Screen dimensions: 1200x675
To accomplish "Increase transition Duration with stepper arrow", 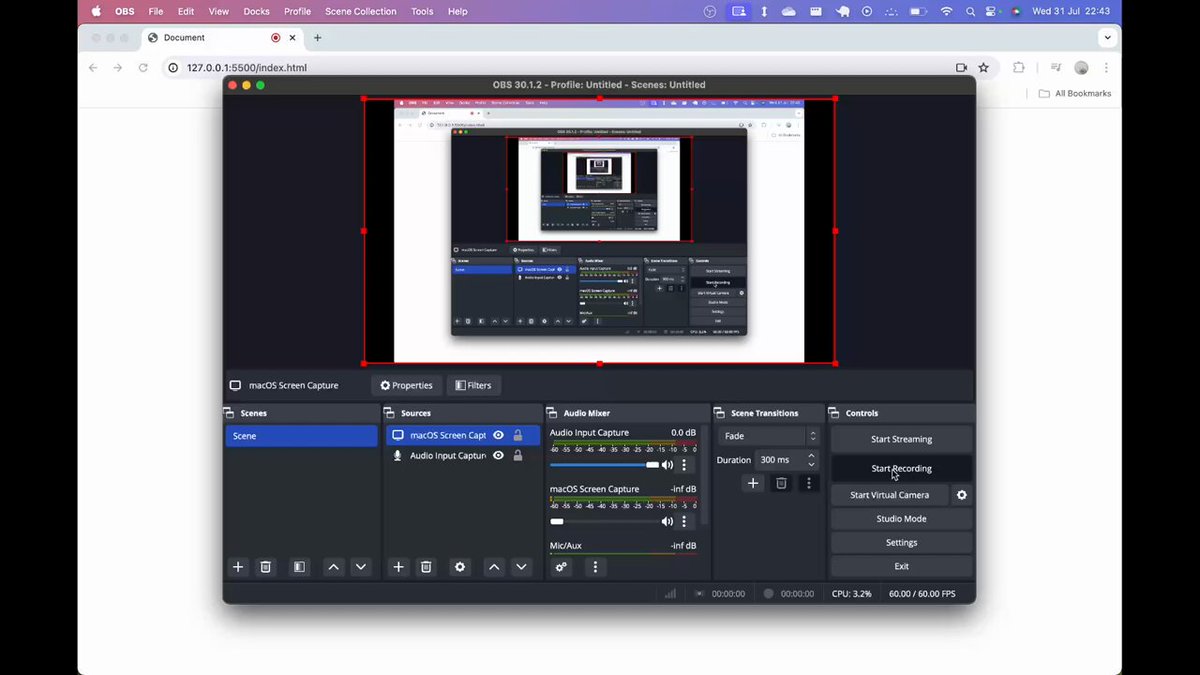I will coord(811,455).
